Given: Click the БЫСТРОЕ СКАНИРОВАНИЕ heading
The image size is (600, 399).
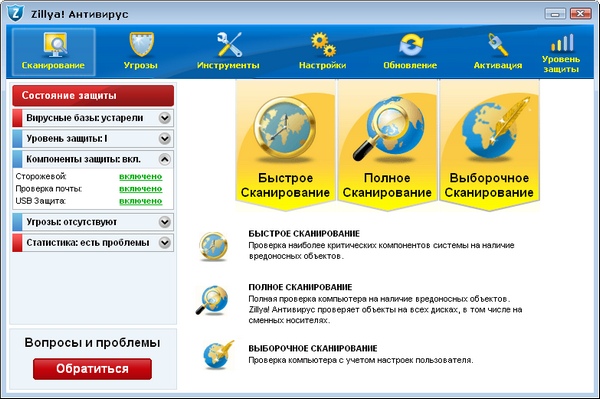Looking at the screenshot, I should (304, 233).
